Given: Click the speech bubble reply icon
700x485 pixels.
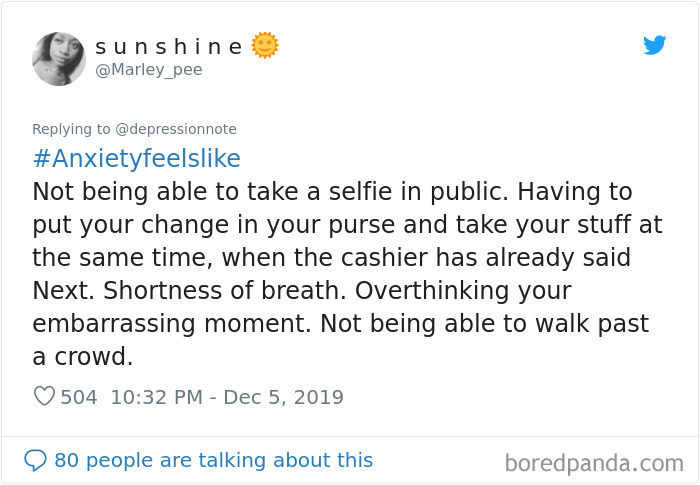Looking at the screenshot, I should (x=35, y=460).
